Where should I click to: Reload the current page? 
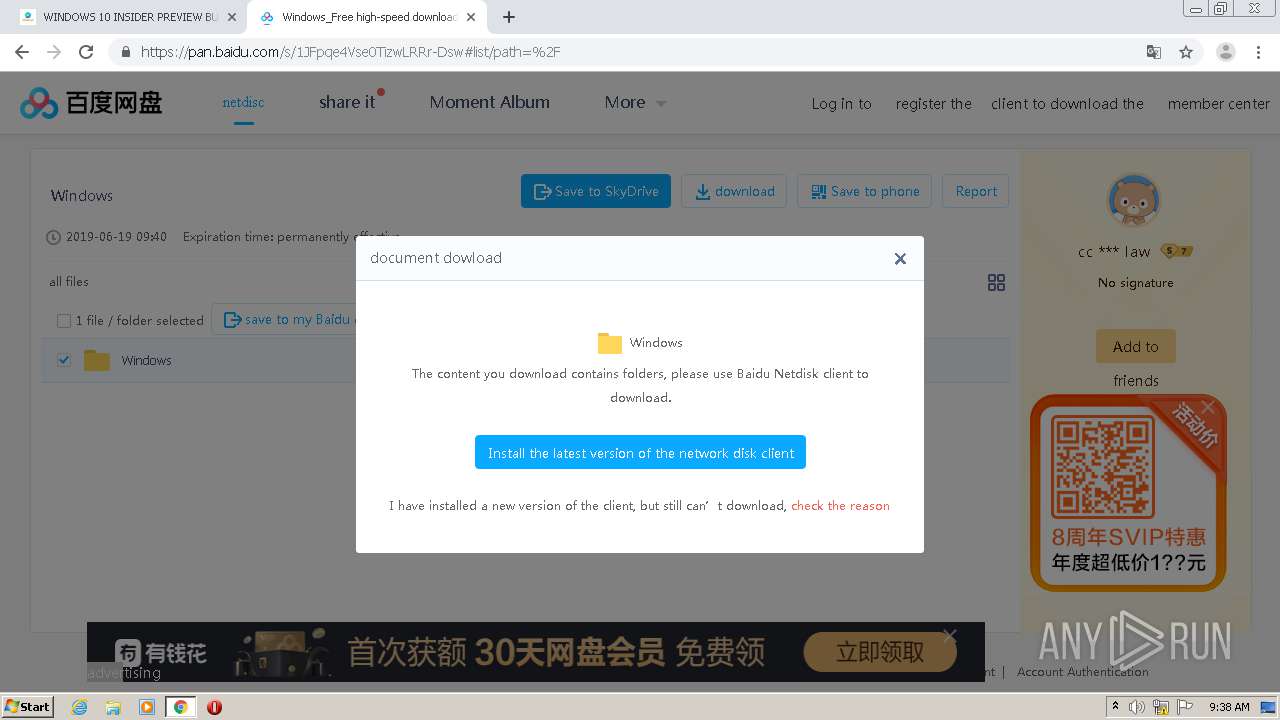[86, 52]
